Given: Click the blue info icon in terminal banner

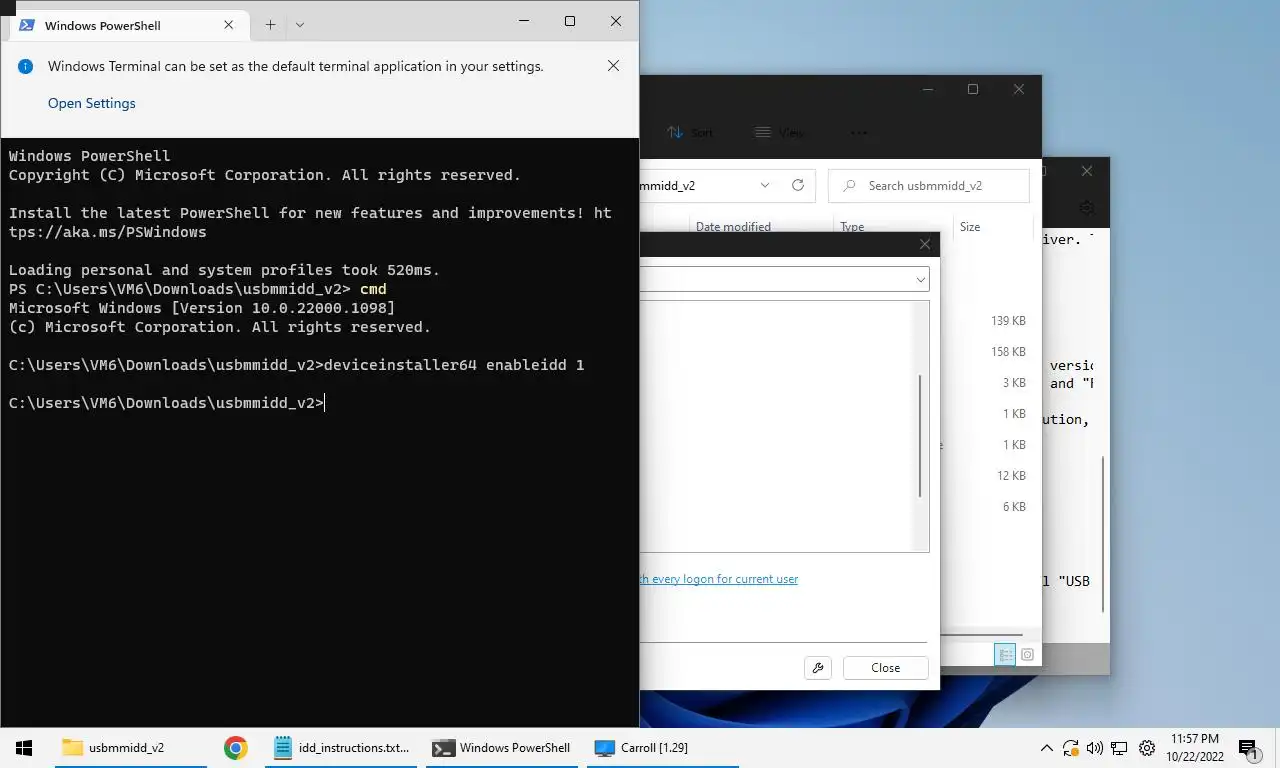Looking at the screenshot, I should point(26,67).
